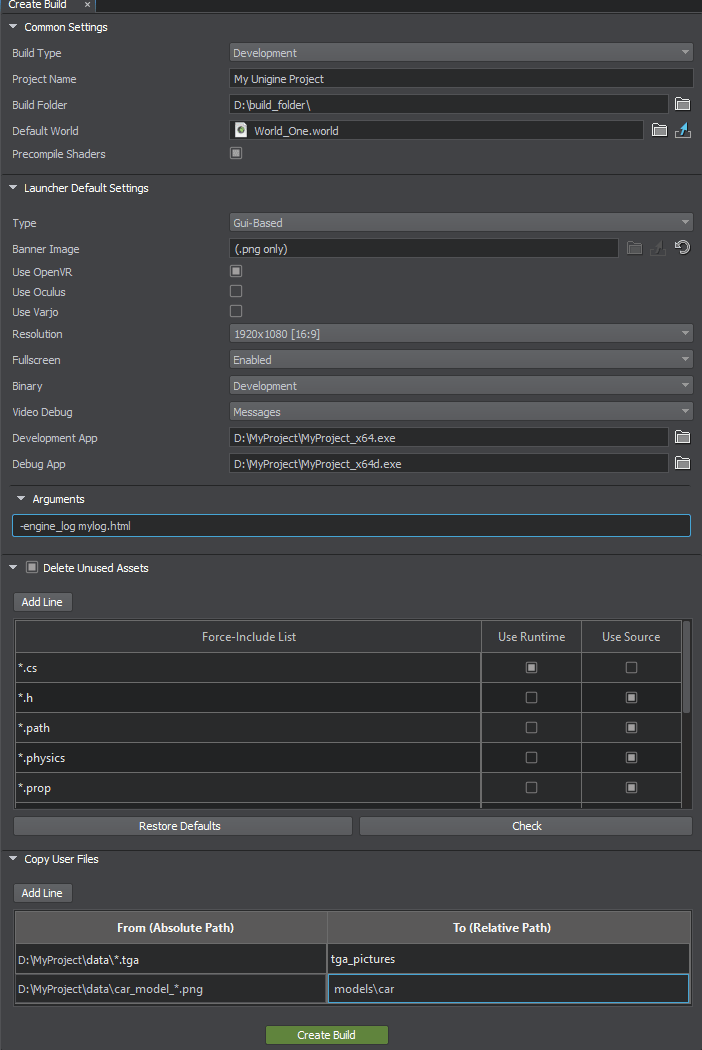Open the Resolution dropdown
Screen dimensions: 702x1050
tap(461, 334)
